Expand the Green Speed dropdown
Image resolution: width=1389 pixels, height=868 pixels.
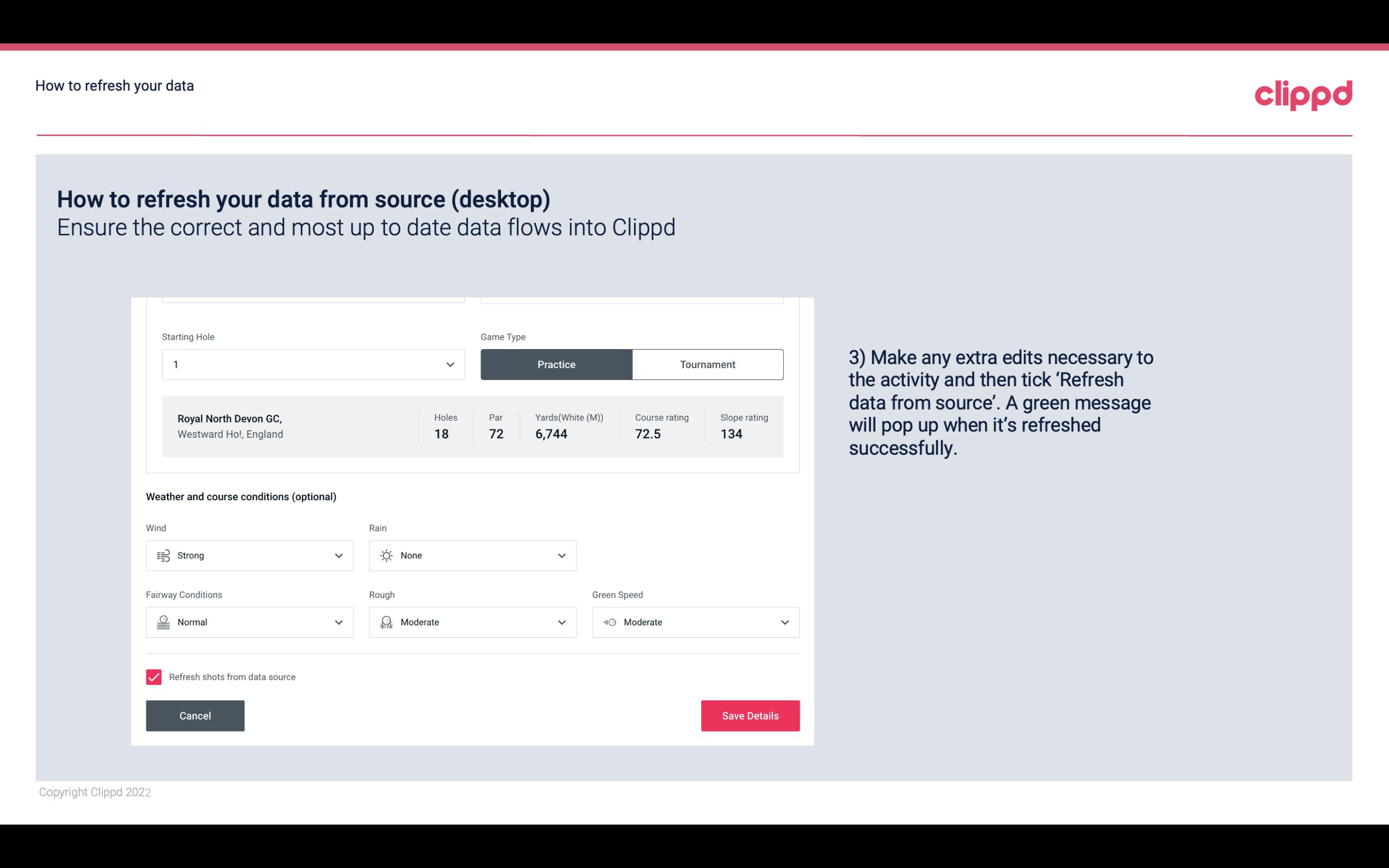point(785,622)
